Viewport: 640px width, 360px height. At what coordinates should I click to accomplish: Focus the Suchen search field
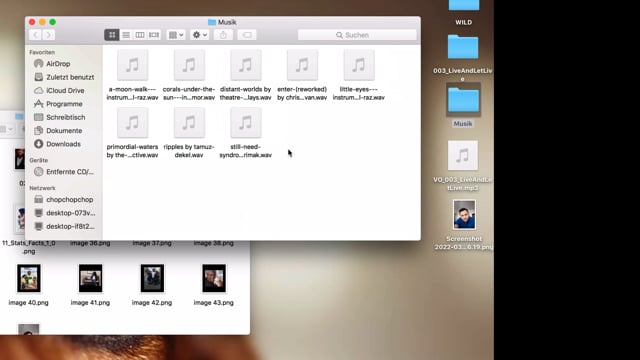coord(357,35)
